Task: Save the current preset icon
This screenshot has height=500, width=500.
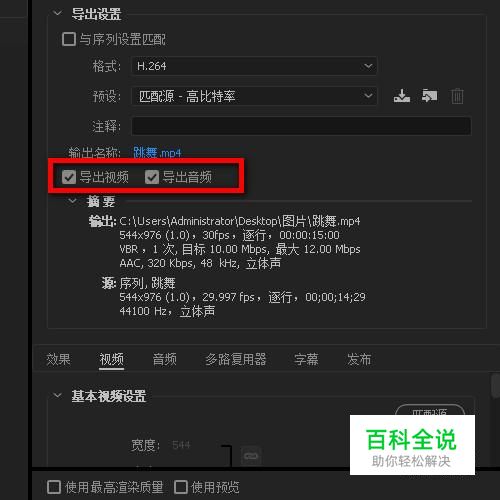Action: (x=402, y=96)
